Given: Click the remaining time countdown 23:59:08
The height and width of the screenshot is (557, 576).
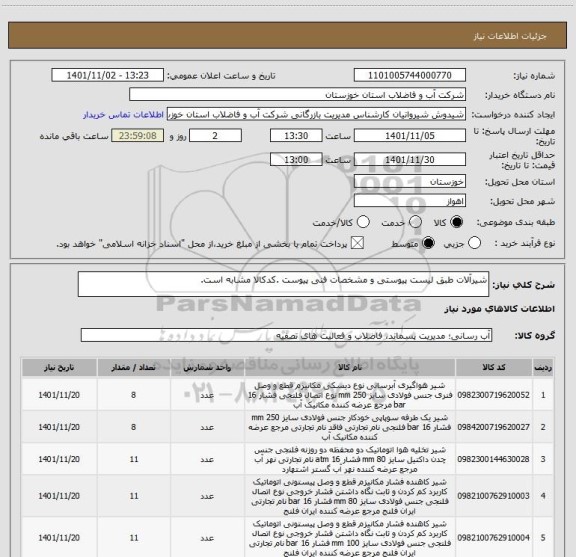Looking at the screenshot, I should [138, 136].
